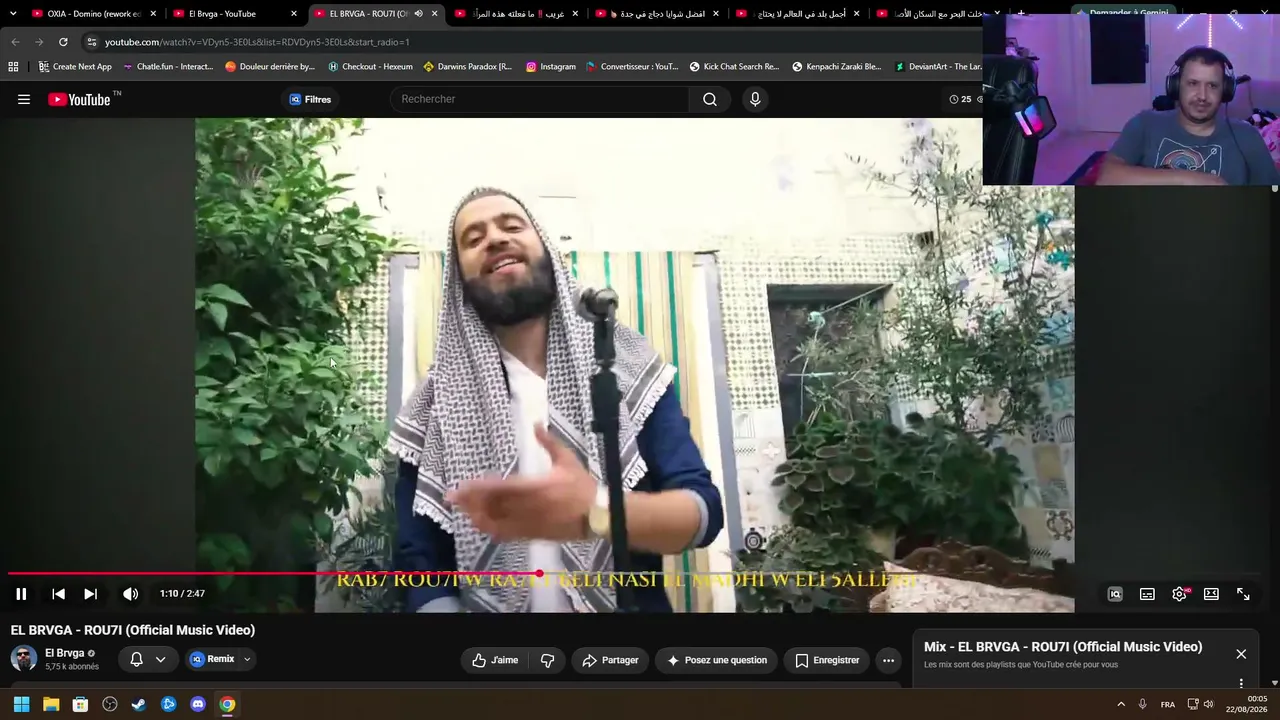This screenshot has height=720, width=1280.
Task: Start voice search with the microphone
Action: 755,99
